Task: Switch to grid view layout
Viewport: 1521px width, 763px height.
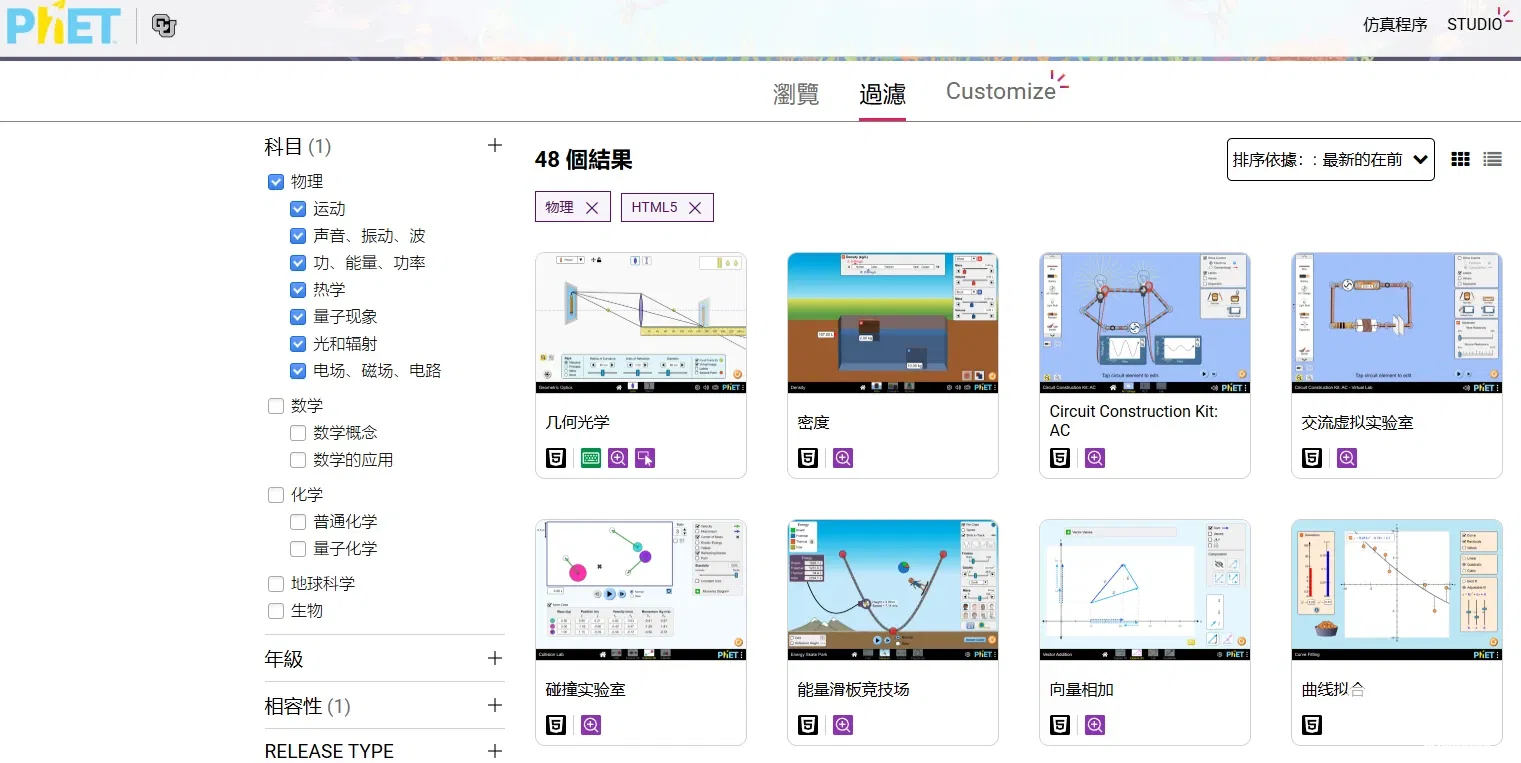Action: [x=1460, y=159]
